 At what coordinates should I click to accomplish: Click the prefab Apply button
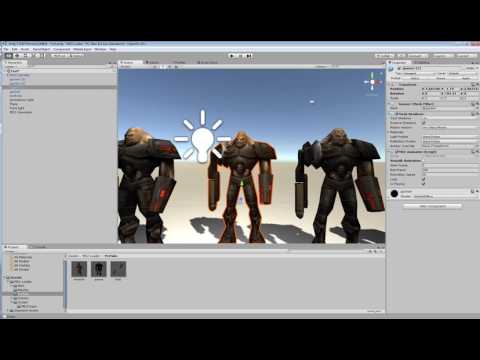coord(466,78)
